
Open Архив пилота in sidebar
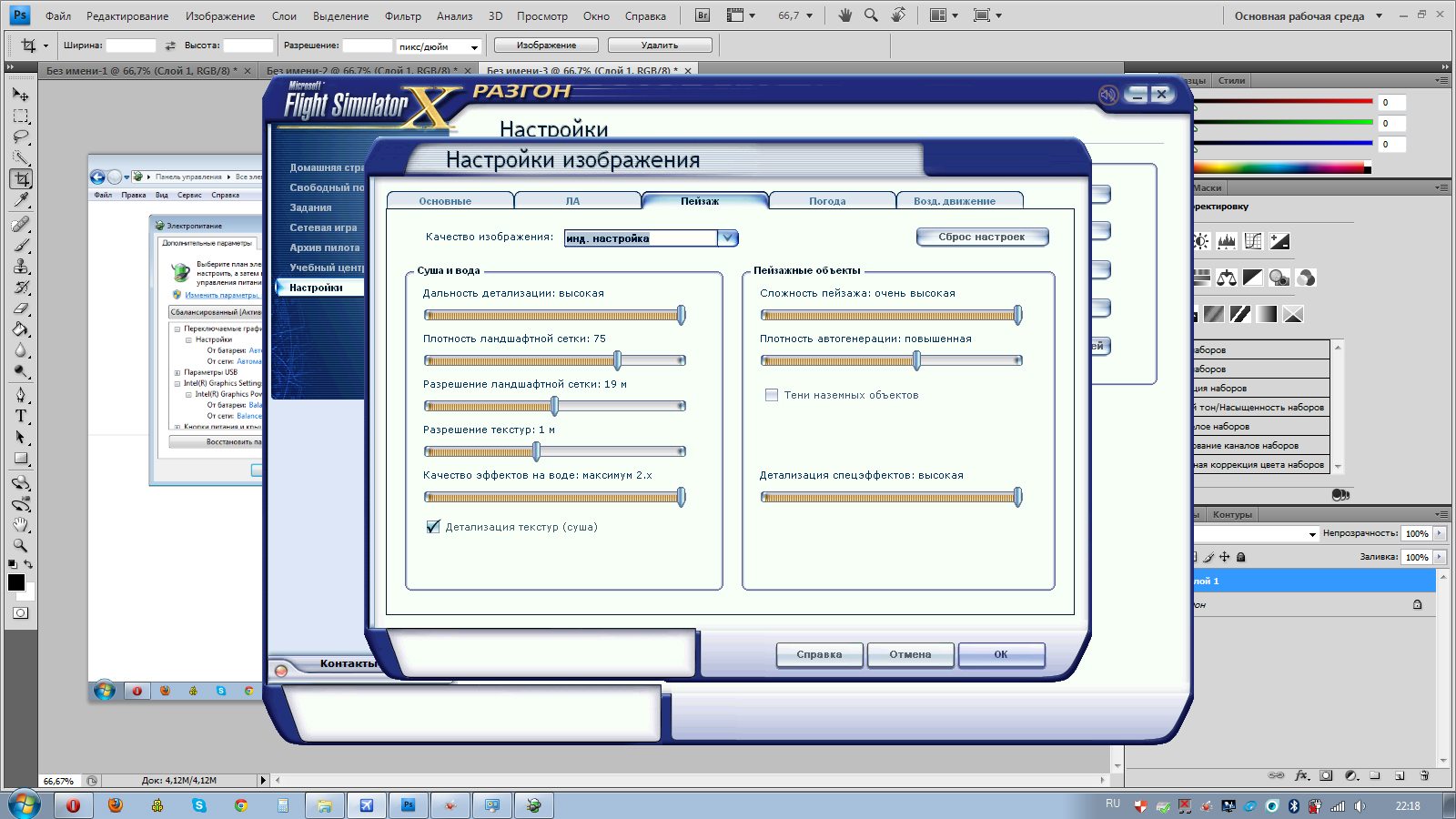[x=325, y=248]
